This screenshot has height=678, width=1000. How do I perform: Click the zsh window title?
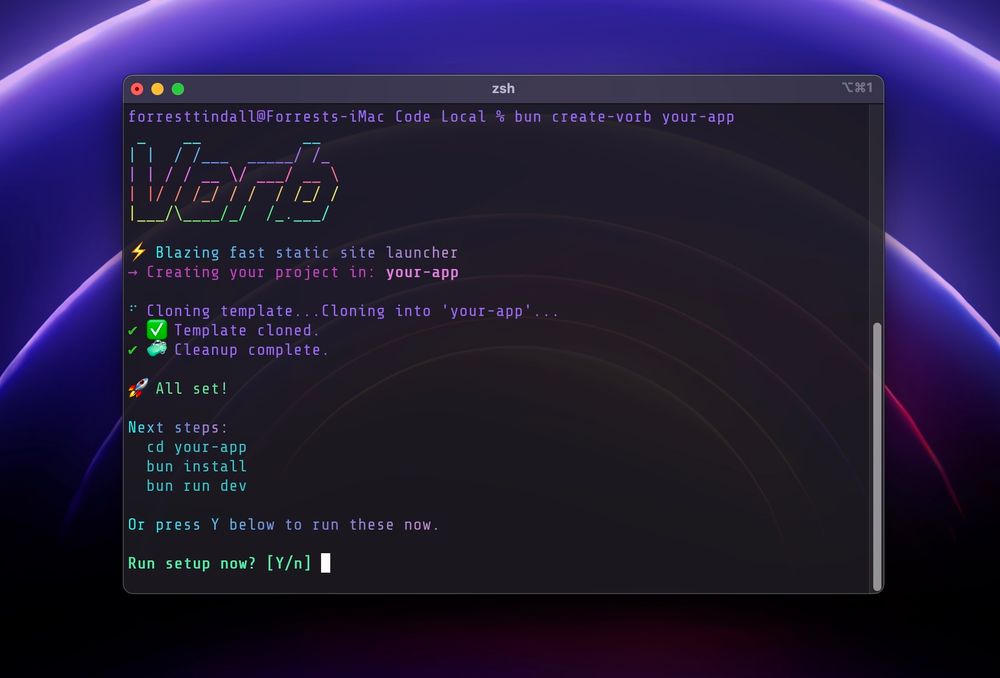click(503, 89)
